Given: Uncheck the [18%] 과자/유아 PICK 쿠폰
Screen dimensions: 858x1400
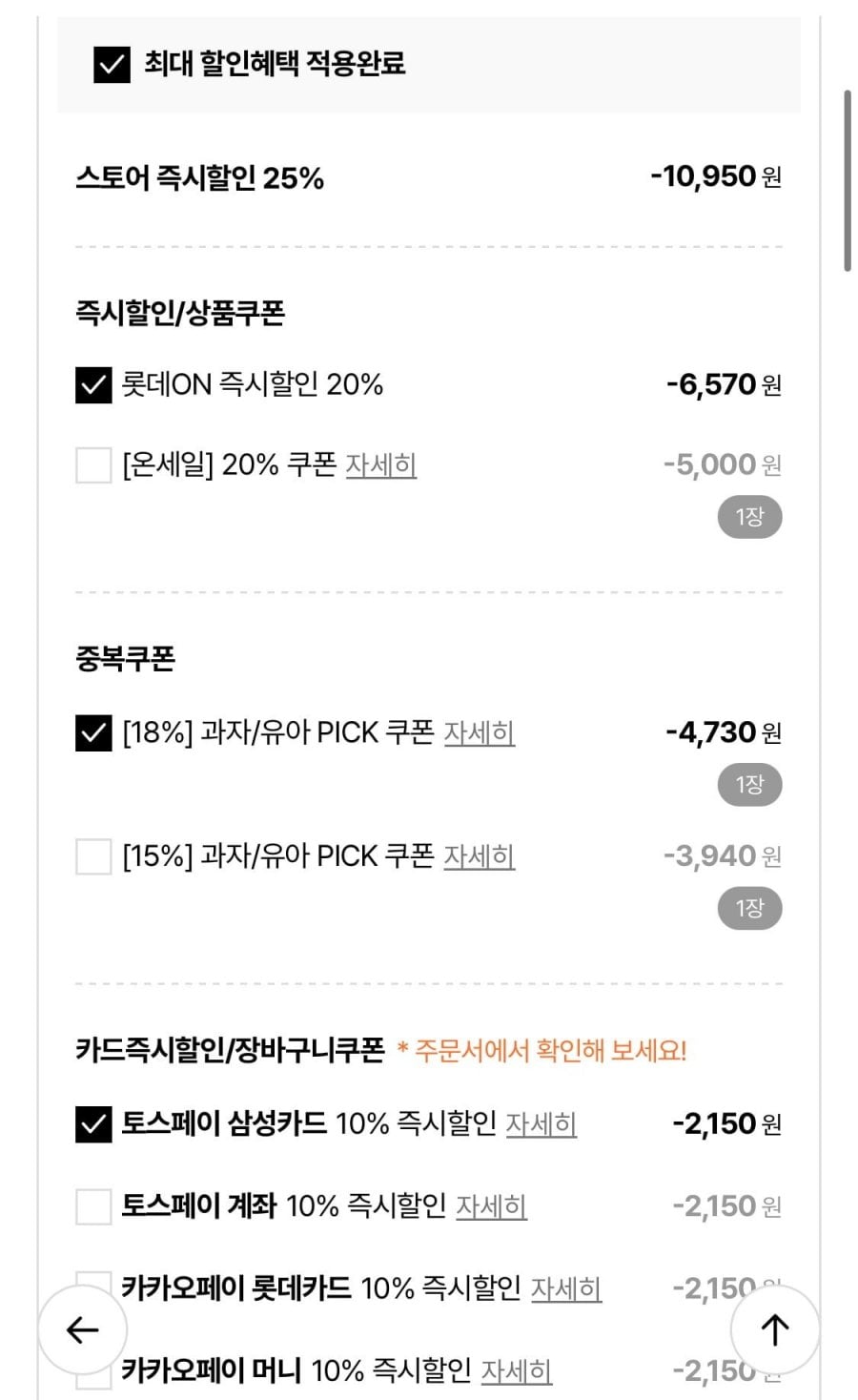Looking at the screenshot, I should click(x=93, y=733).
